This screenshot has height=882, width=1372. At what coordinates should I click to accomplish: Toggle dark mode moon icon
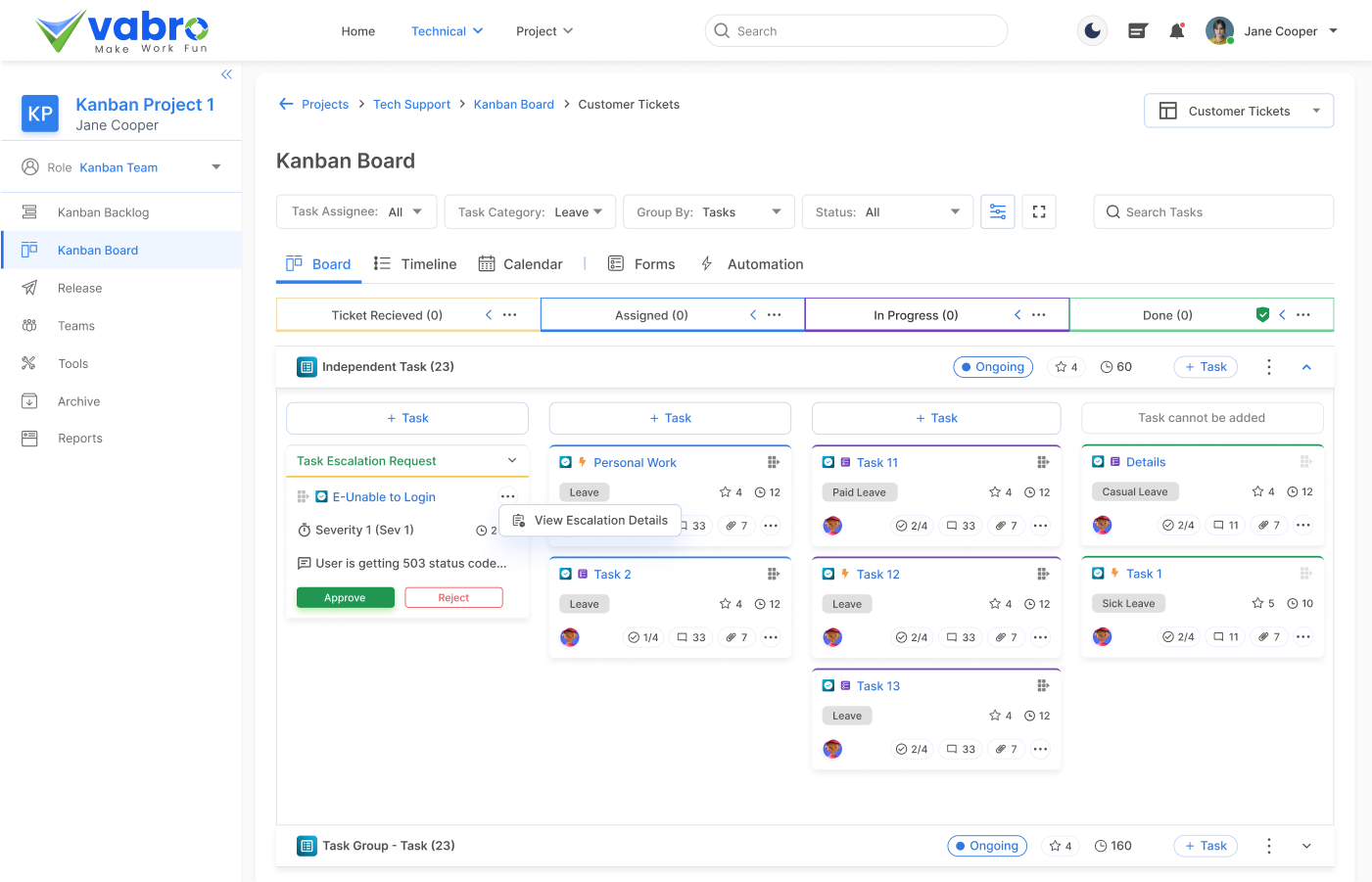coord(1092,31)
